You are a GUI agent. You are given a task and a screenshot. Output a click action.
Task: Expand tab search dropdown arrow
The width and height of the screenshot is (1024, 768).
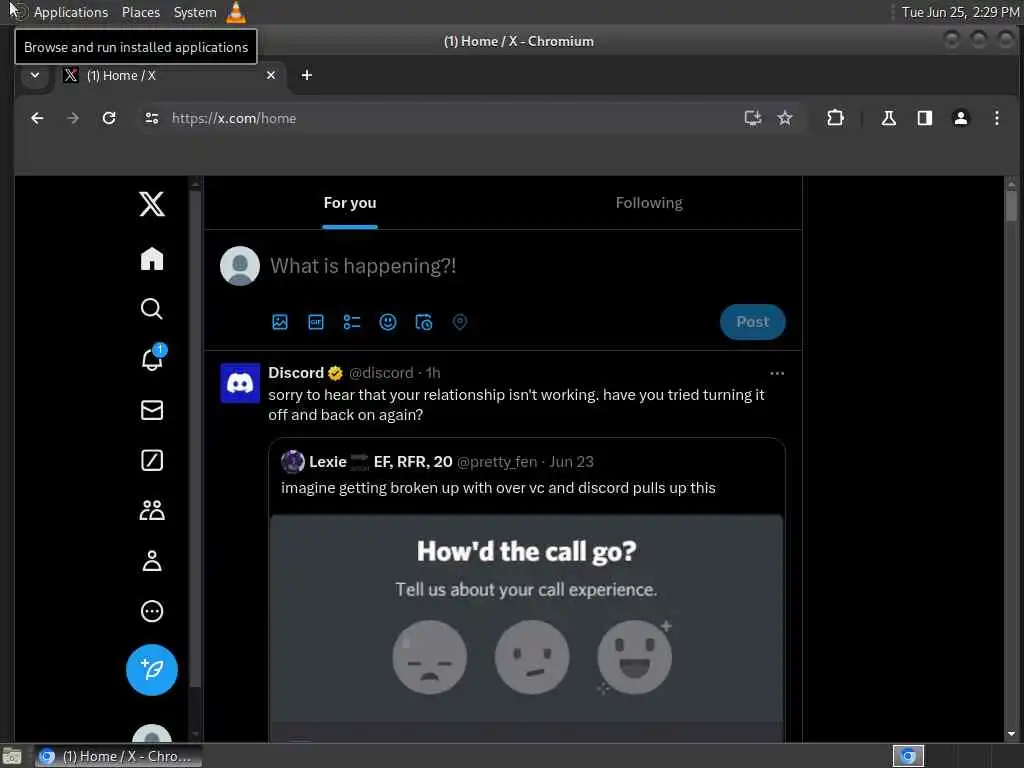[x=35, y=75]
